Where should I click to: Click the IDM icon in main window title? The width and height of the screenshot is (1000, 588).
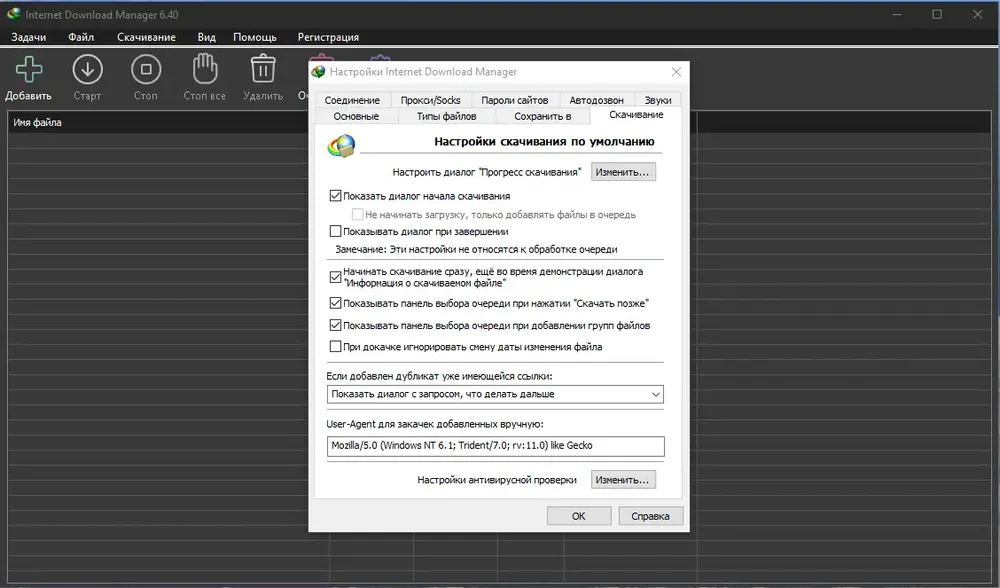pos(14,14)
